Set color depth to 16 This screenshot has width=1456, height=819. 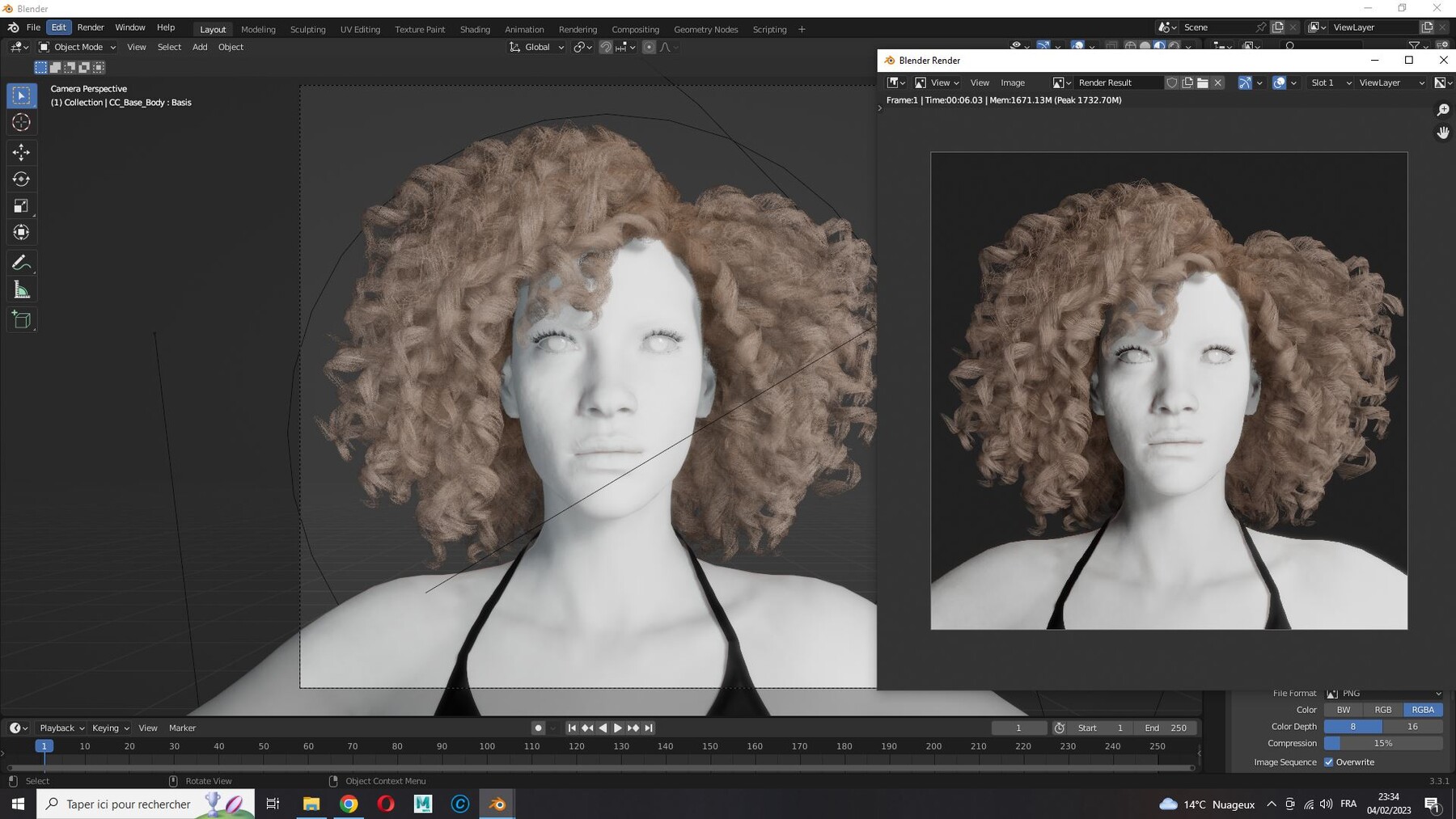click(1412, 727)
